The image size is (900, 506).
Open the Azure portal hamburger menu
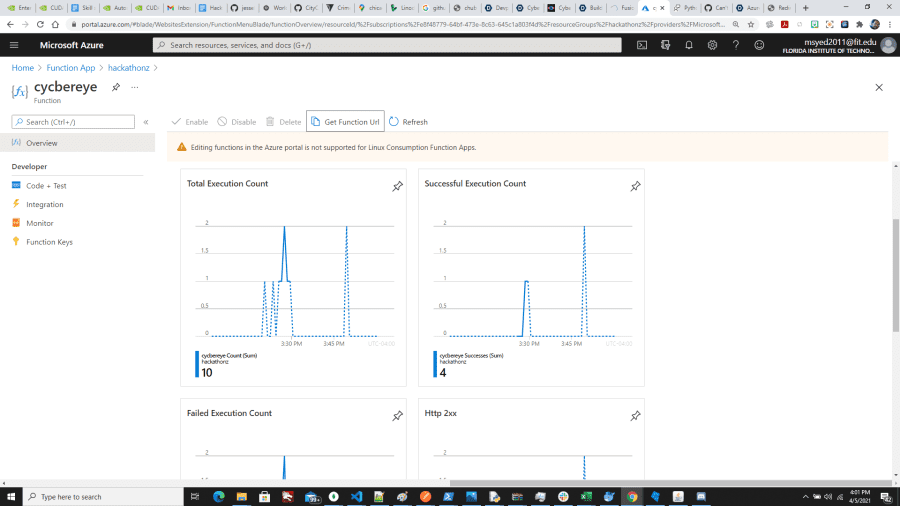(14, 45)
